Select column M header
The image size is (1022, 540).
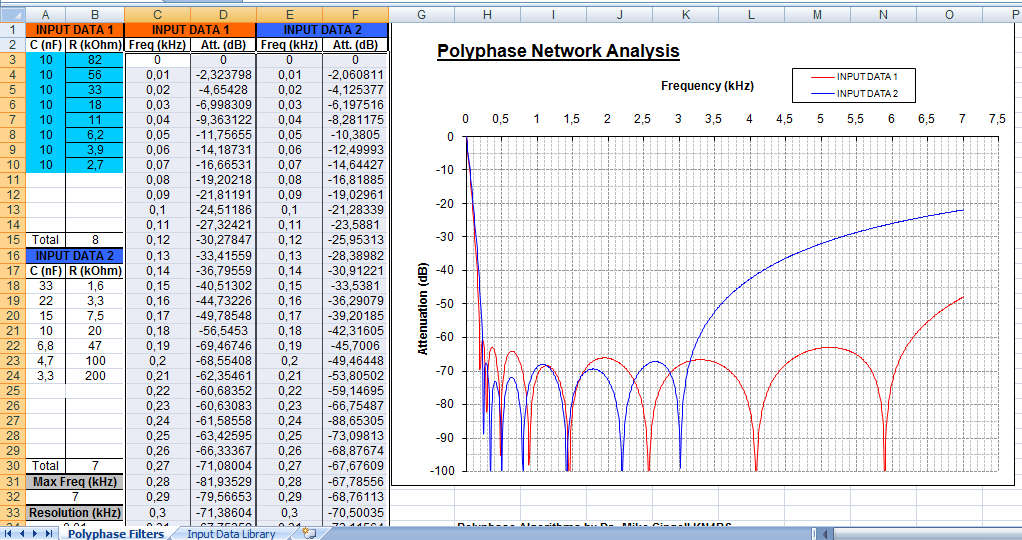tap(817, 15)
